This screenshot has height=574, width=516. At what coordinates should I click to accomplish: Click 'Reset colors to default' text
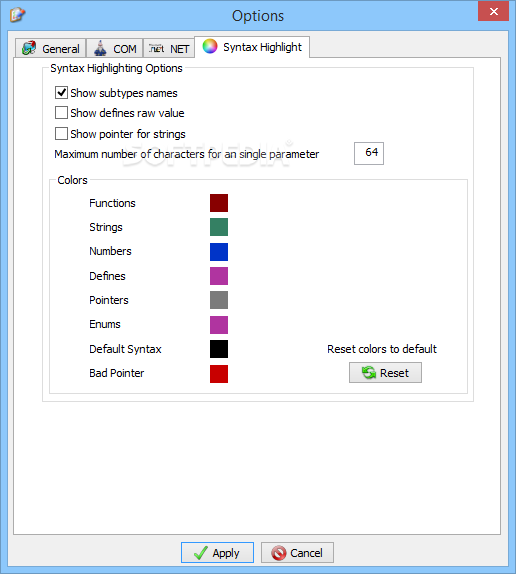point(382,349)
